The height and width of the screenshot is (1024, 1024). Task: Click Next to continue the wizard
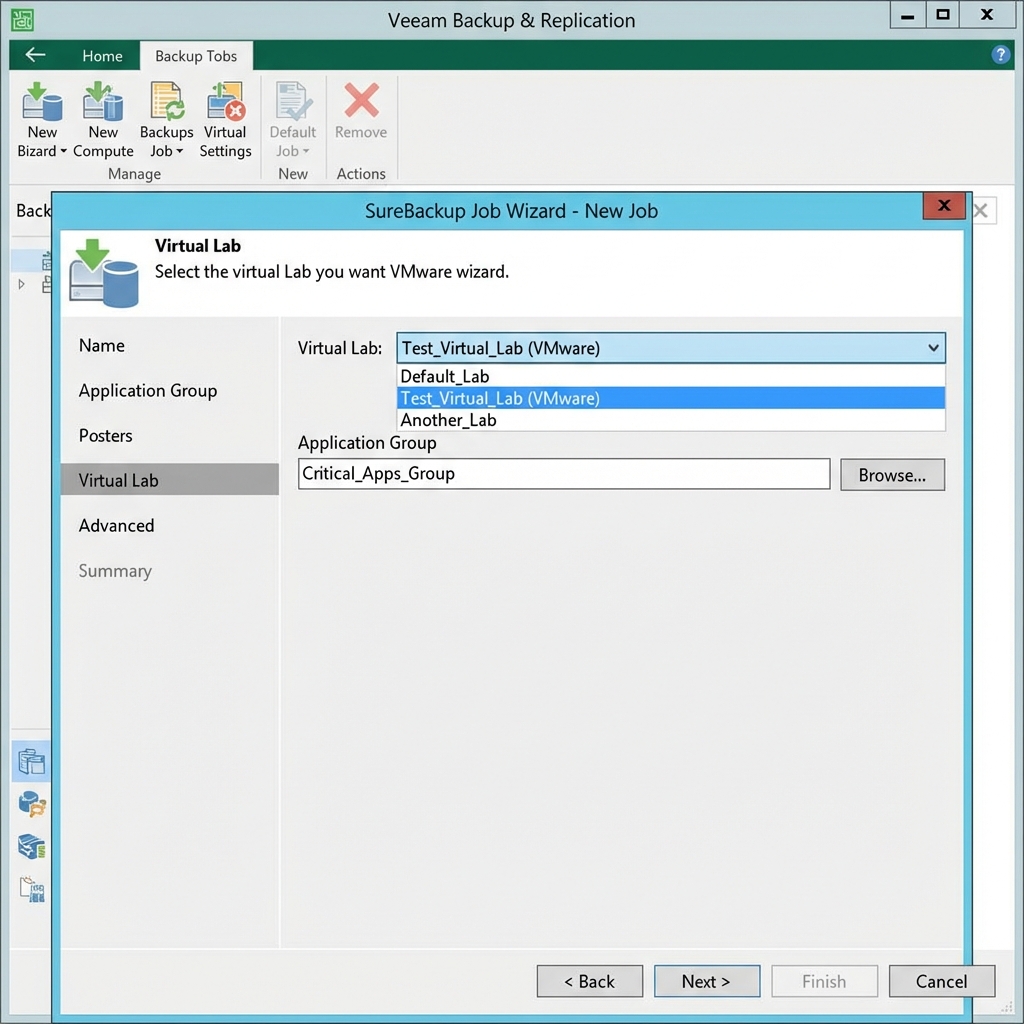[707, 981]
